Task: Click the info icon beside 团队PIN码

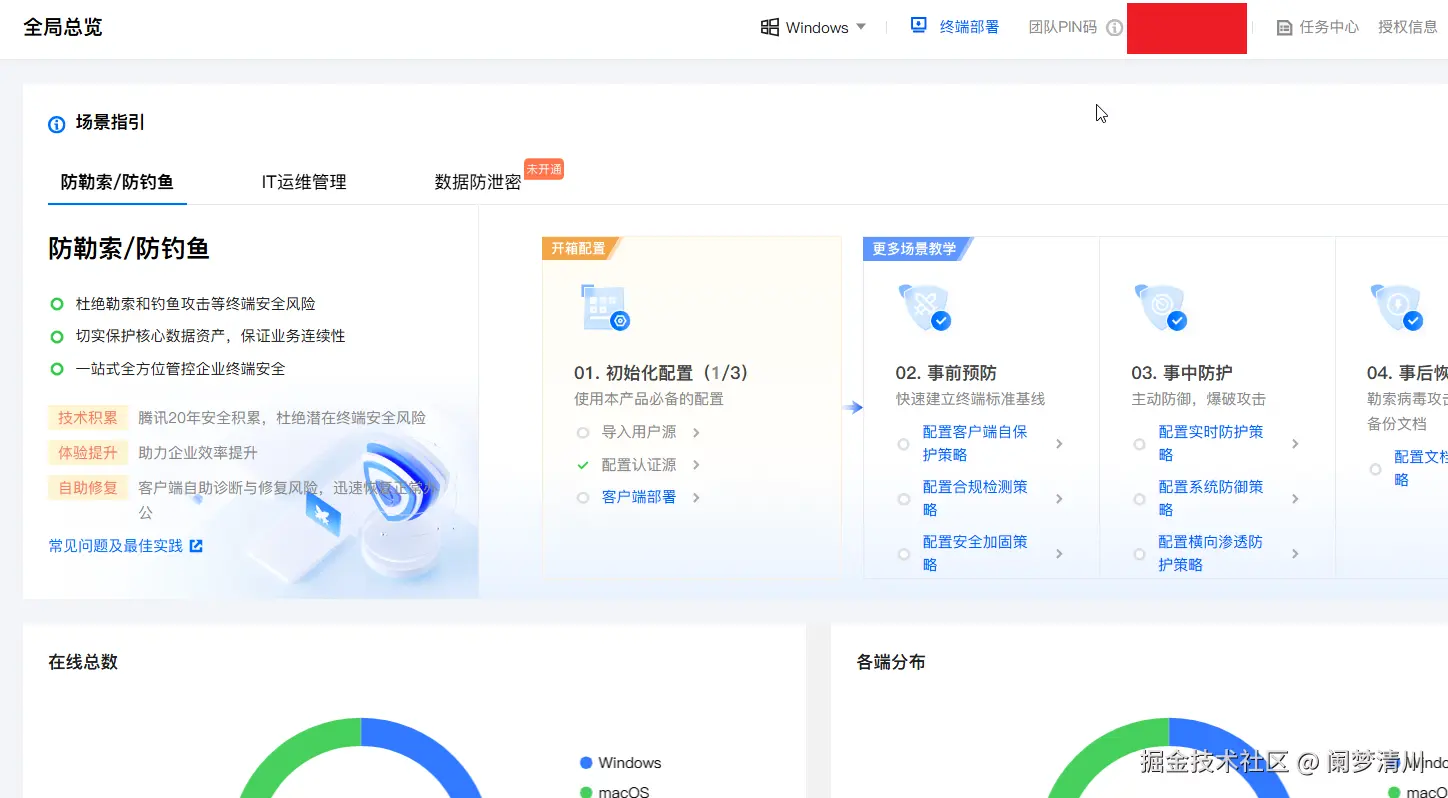Action: (1115, 28)
